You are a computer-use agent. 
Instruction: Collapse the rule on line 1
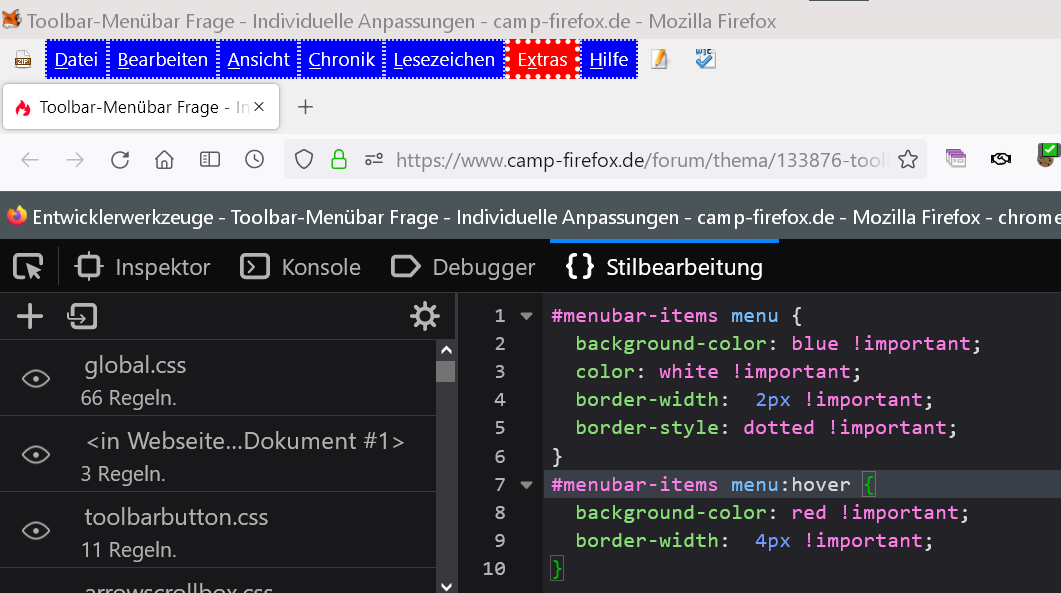tap(526, 316)
